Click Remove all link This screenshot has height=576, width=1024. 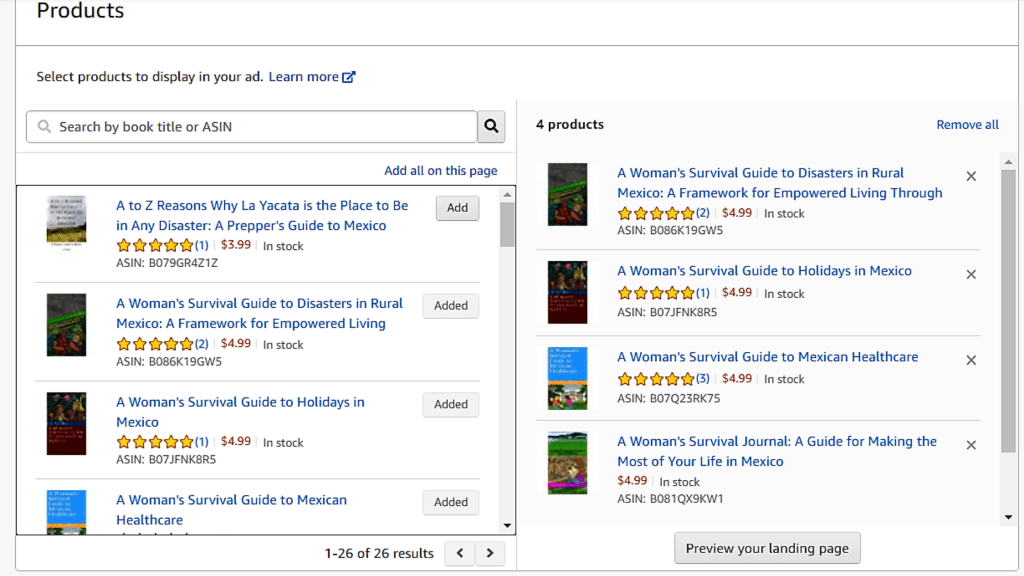coord(967,125)
